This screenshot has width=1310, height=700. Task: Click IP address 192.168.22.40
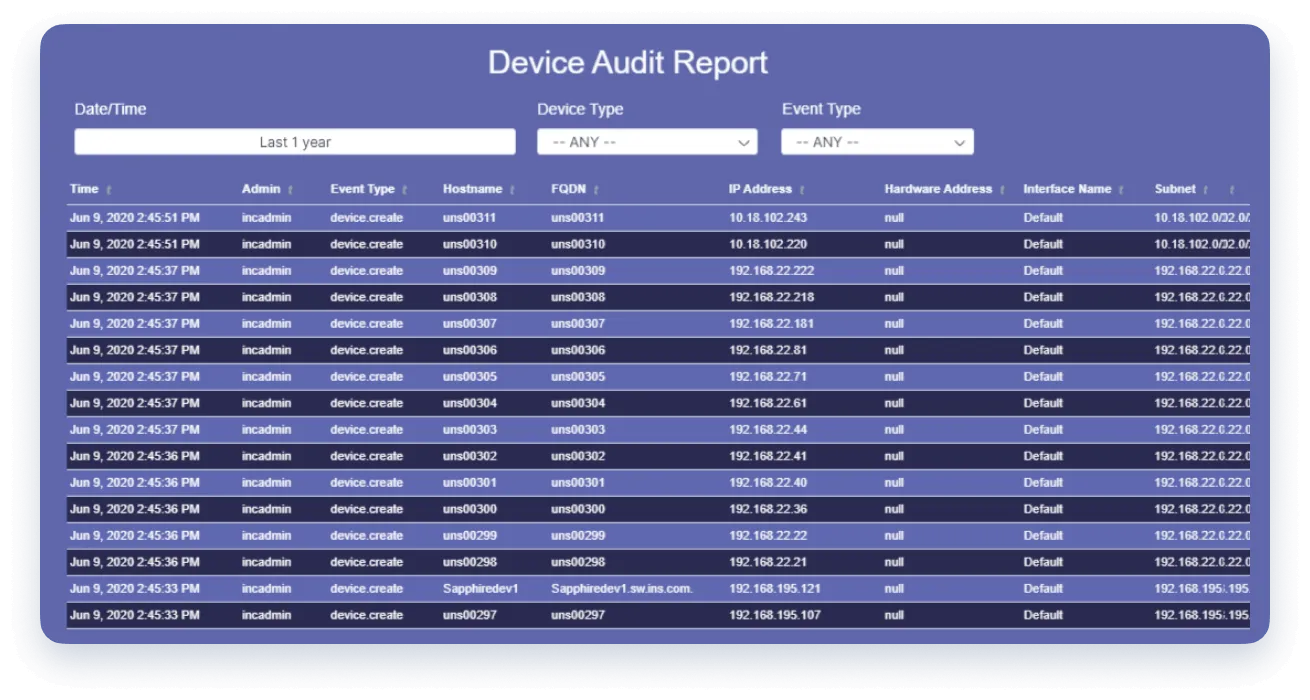(x=768, y=483)
